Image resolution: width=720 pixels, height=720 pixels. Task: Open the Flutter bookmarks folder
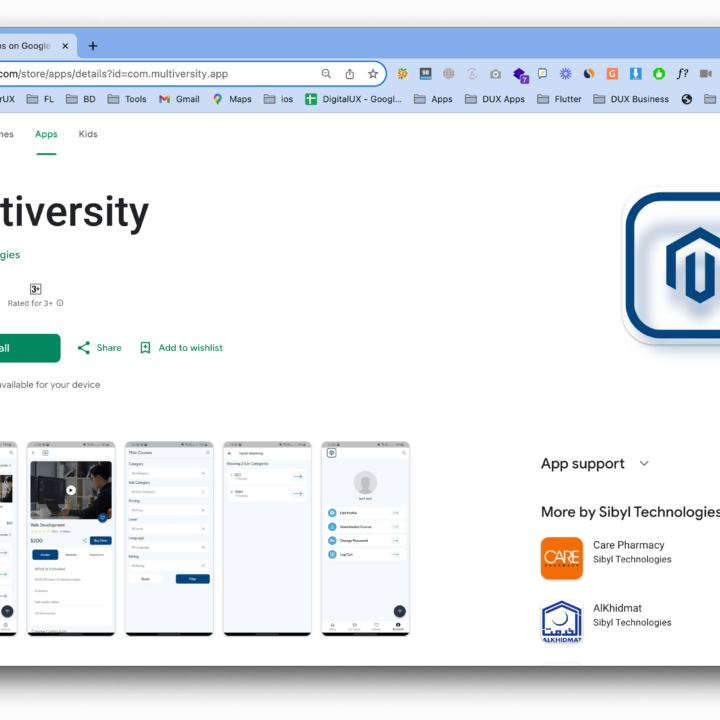(x=559, y=99)
